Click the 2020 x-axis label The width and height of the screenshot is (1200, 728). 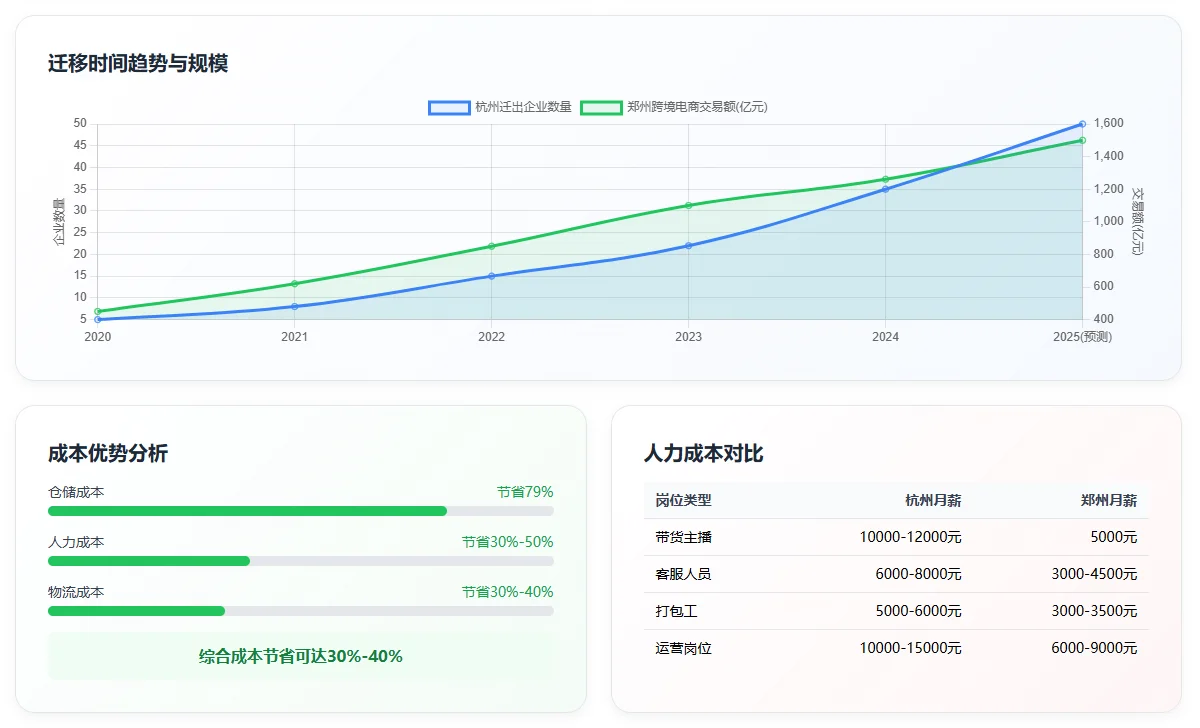tap(98, 337)
